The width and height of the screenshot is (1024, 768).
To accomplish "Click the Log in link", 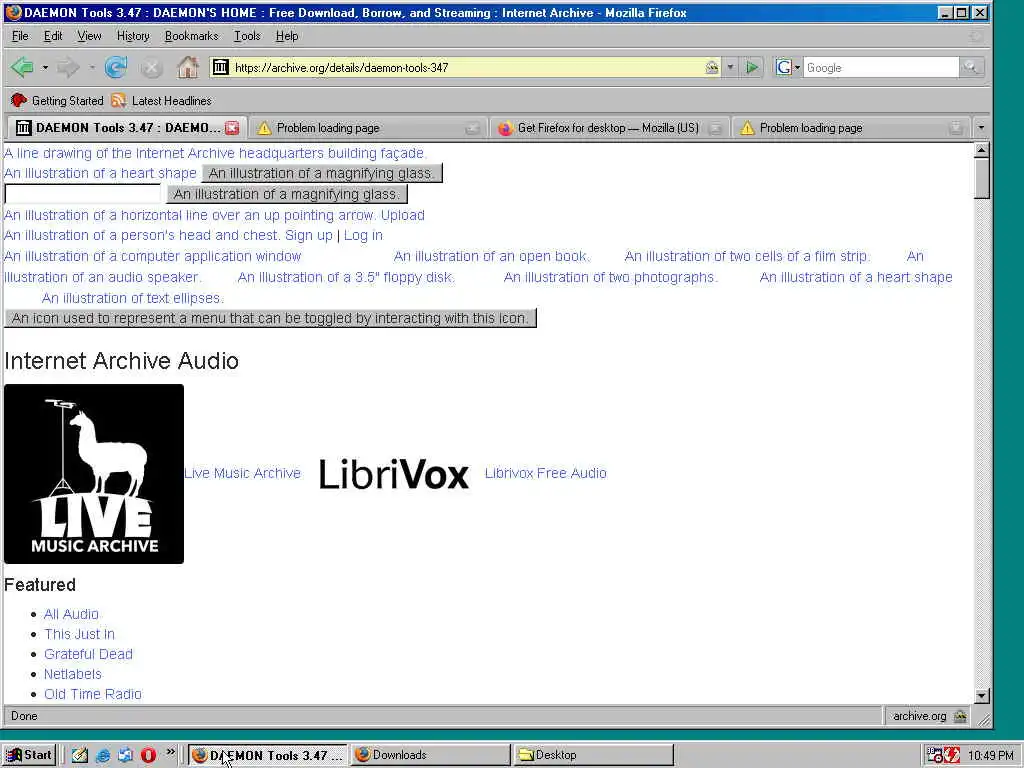I will [x=363, y=235].
